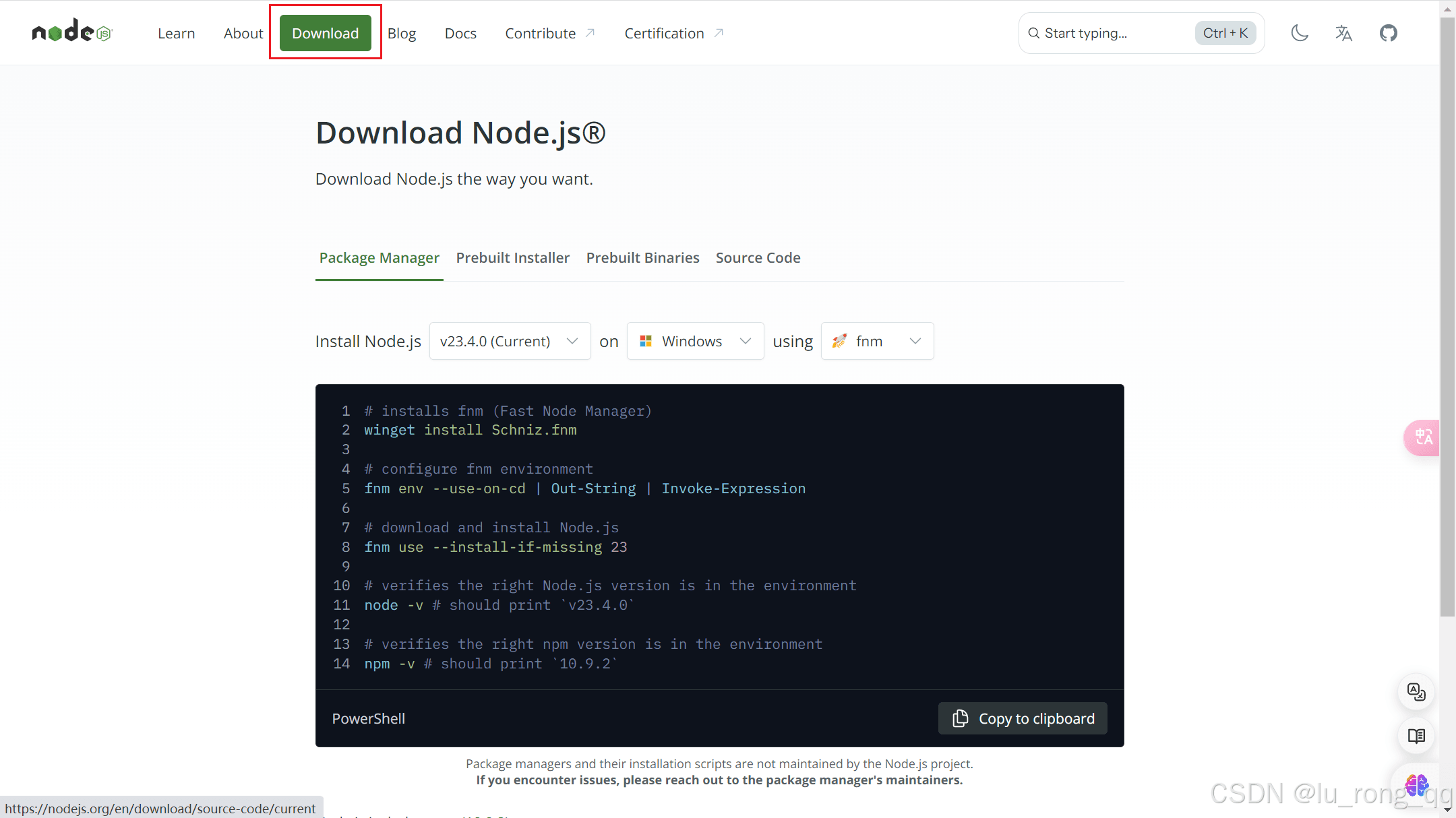
Task: Switch to the Prebuilt Installer tab
Action: pyautogui.click(x=512, y=258)
